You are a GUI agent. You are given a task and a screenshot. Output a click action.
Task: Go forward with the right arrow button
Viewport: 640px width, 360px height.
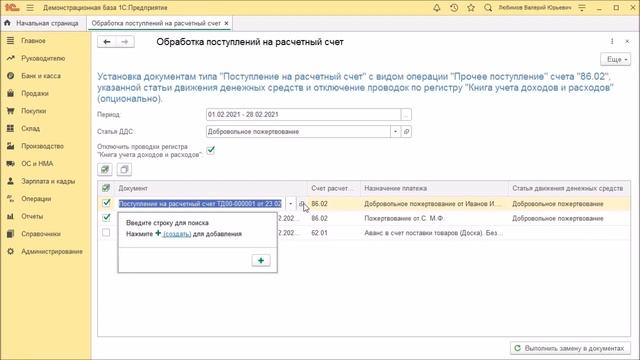tap(125, 42)
